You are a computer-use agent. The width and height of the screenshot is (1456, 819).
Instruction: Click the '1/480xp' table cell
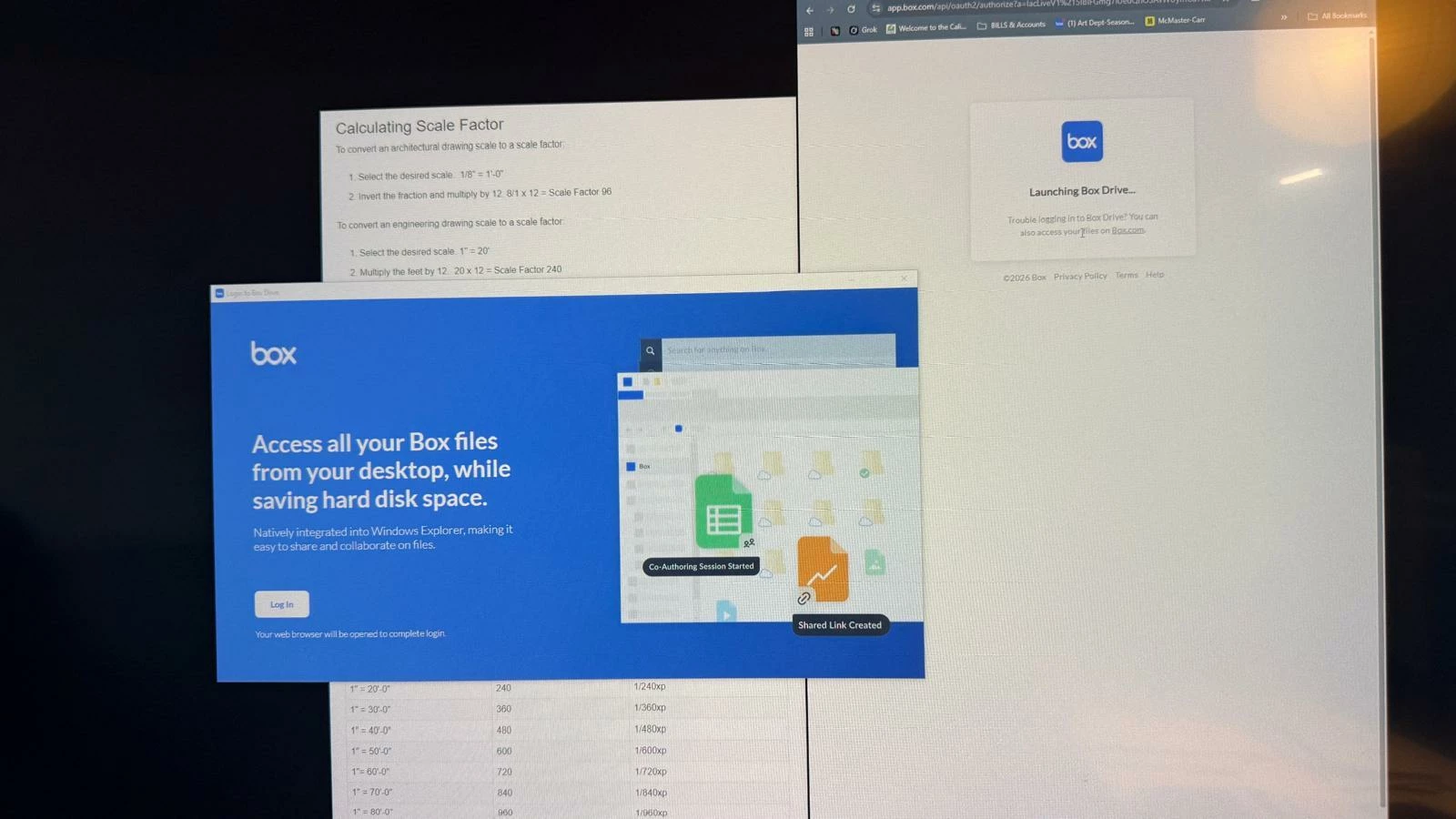(x=651, y=729)
